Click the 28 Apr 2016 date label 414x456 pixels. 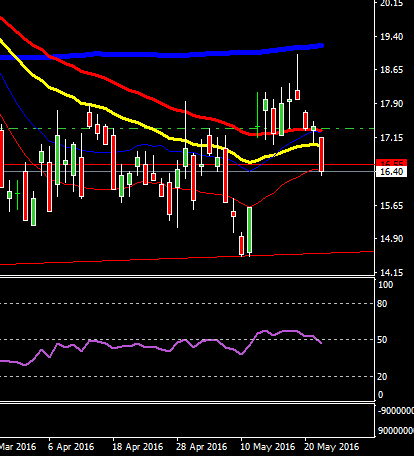pos(201,447)
